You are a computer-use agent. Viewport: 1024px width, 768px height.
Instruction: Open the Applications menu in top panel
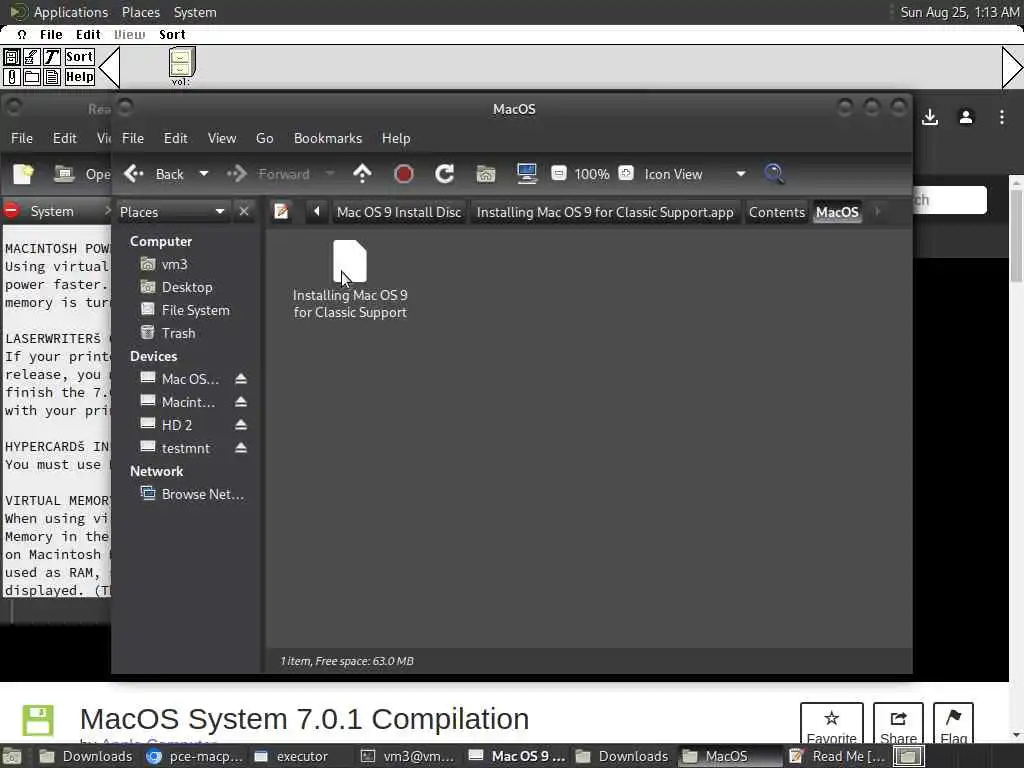tap(71, 12)
